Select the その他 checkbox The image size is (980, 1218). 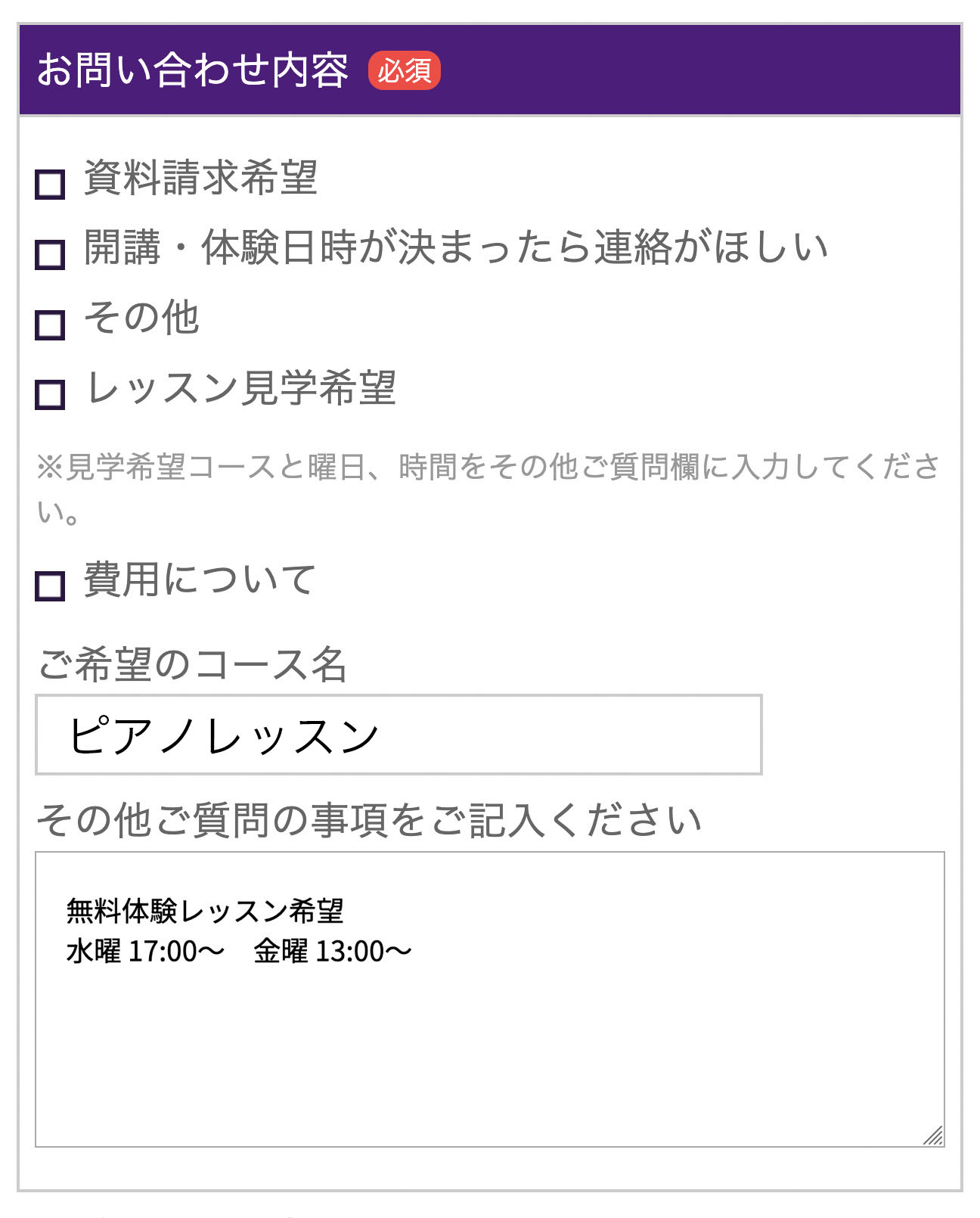click(50, 325)
